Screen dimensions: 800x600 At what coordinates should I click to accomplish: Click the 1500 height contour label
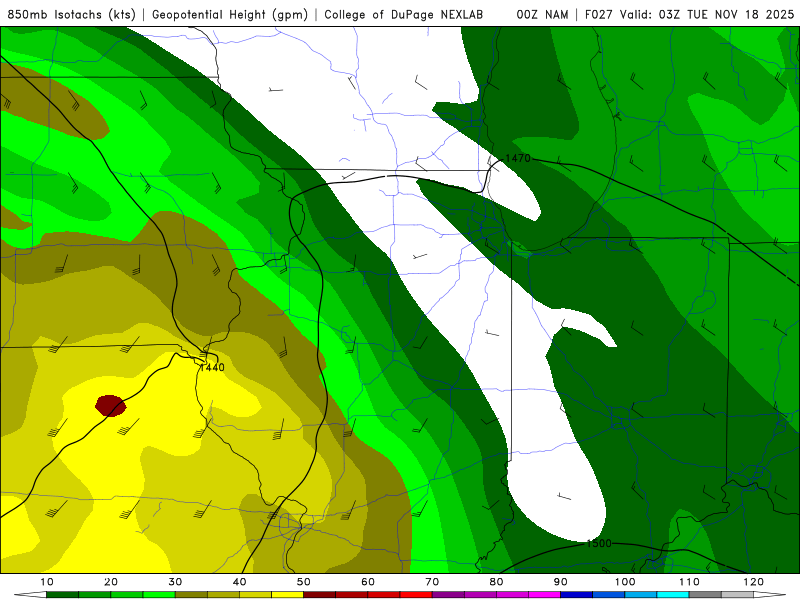pos(598,543)
